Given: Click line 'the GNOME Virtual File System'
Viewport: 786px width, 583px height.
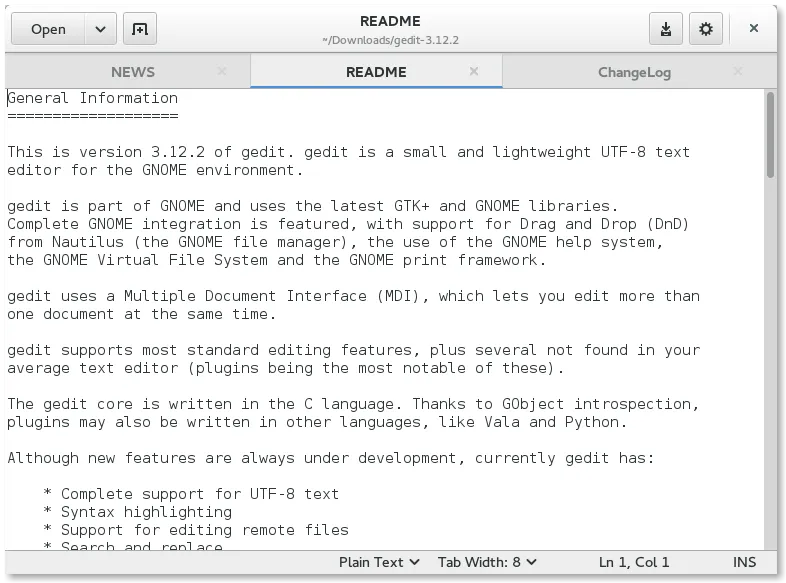Looking at the screenshot, I should pyautogui.click(x=276, y=260).
